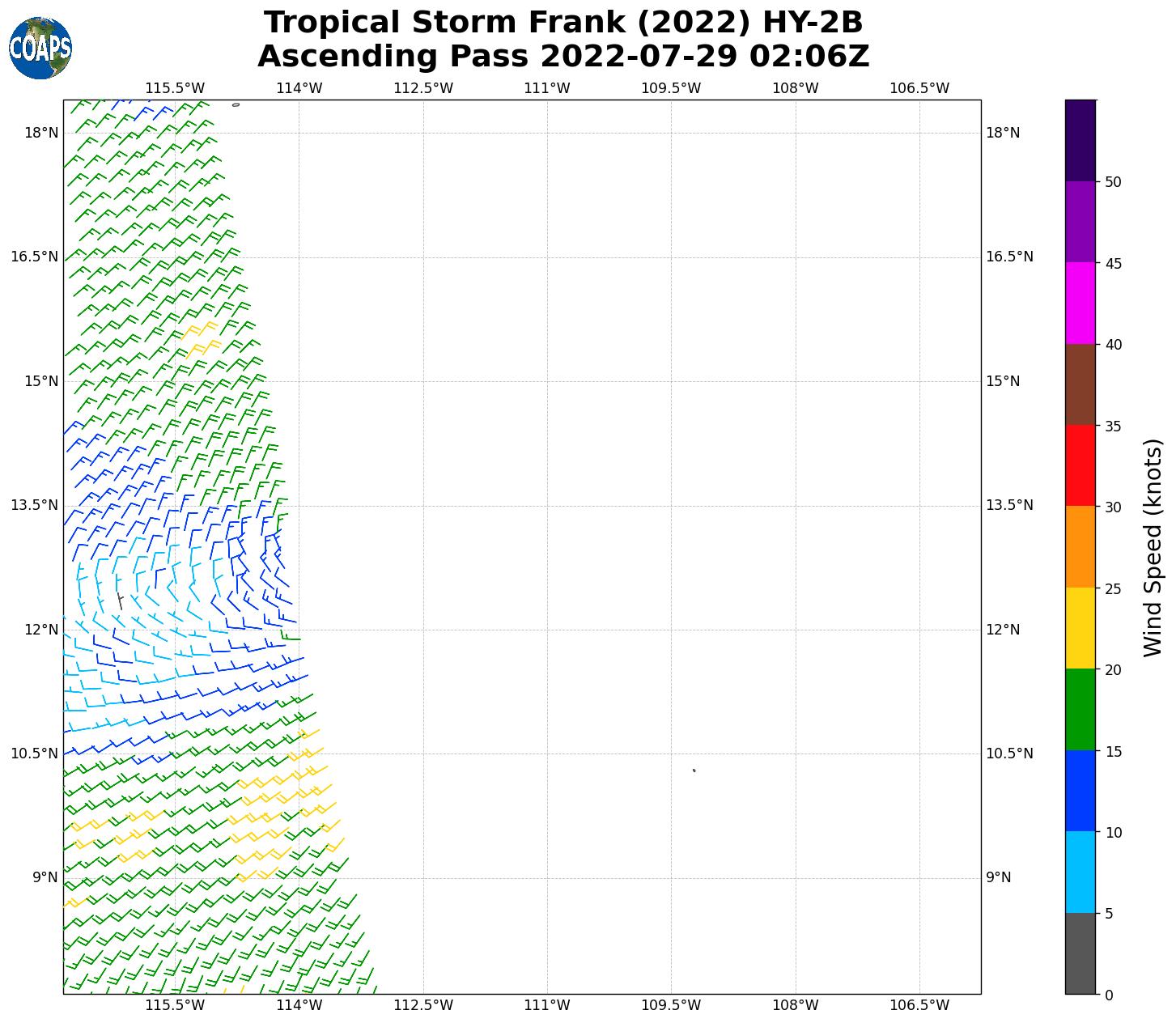Select the red 30–35 knot color band
The image size is (1176, 1023).
click(x=1080, y=465)
